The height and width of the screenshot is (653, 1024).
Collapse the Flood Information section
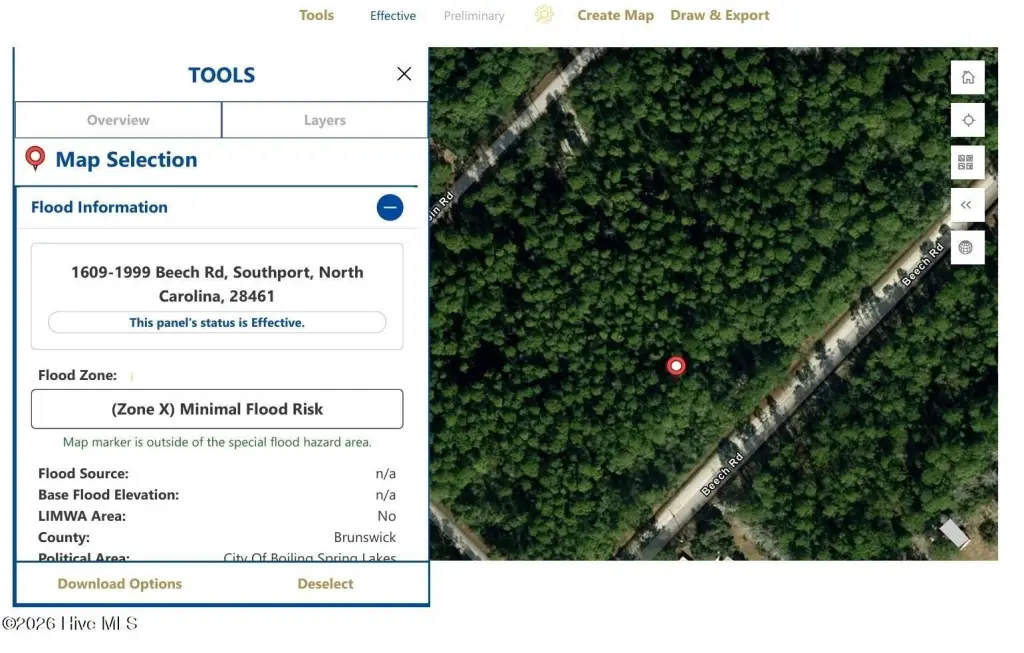point(390,207)
